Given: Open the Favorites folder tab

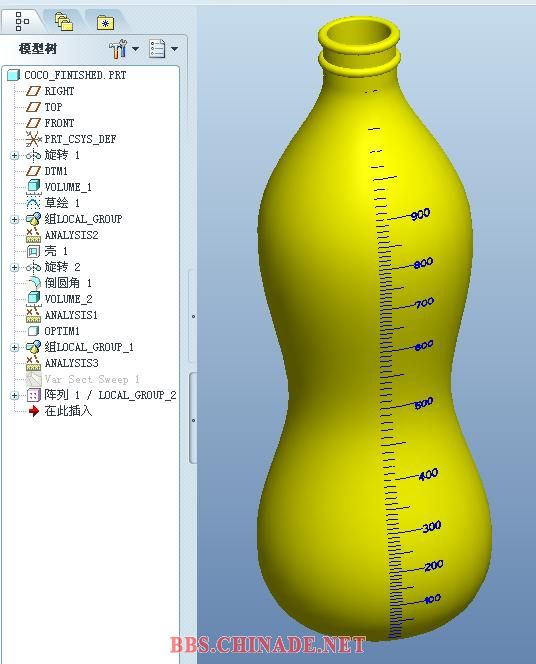Looking at the screenshot, I should [105, 22].
